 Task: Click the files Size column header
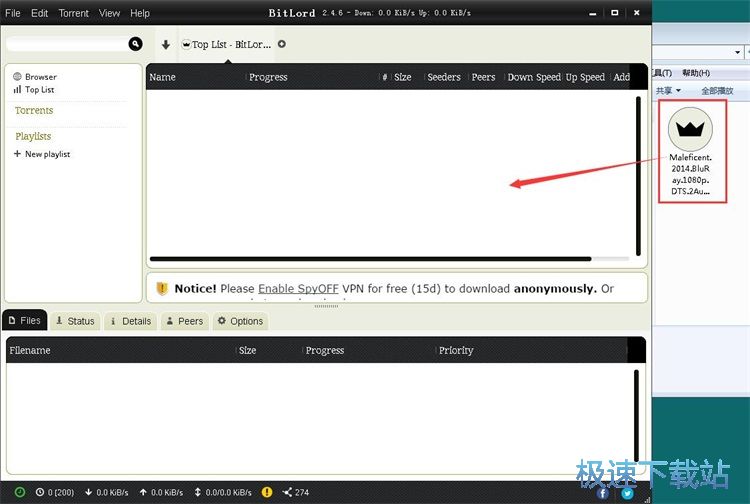coord(247,350)
